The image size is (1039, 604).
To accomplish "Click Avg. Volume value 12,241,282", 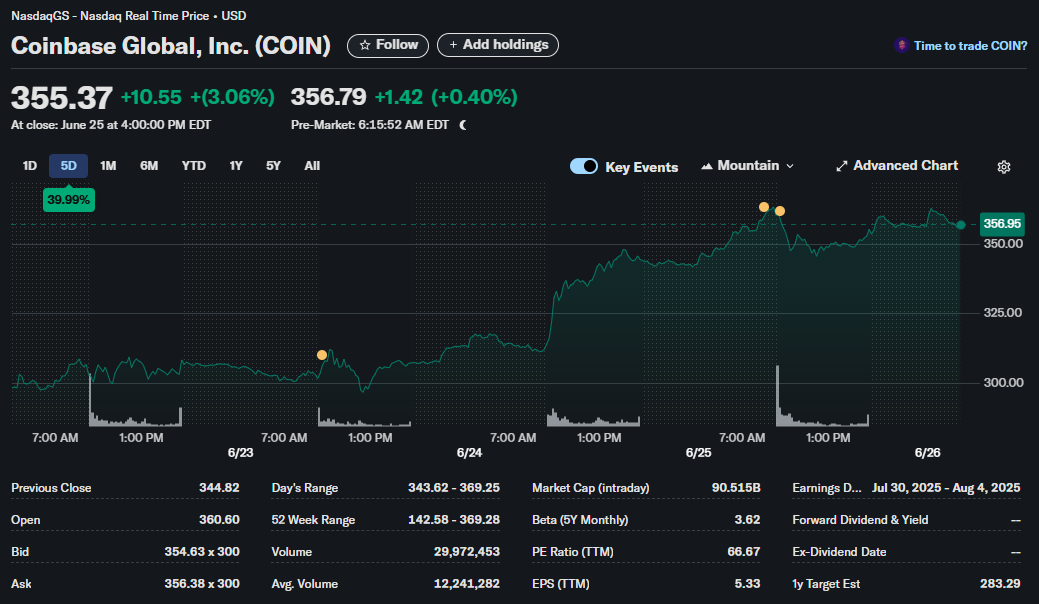I will tap(467, 584).
